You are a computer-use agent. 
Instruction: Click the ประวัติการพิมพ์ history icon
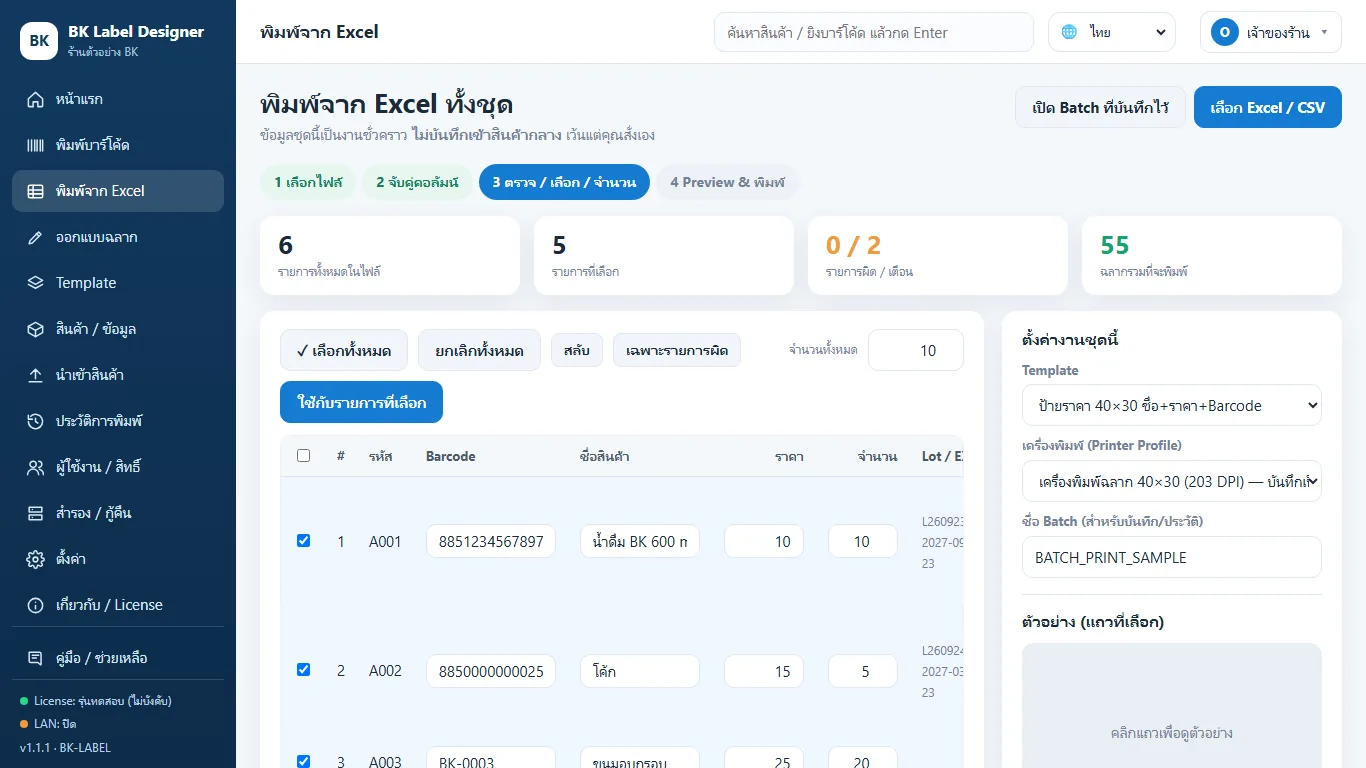pyautogui.click(x=36, y=421)
